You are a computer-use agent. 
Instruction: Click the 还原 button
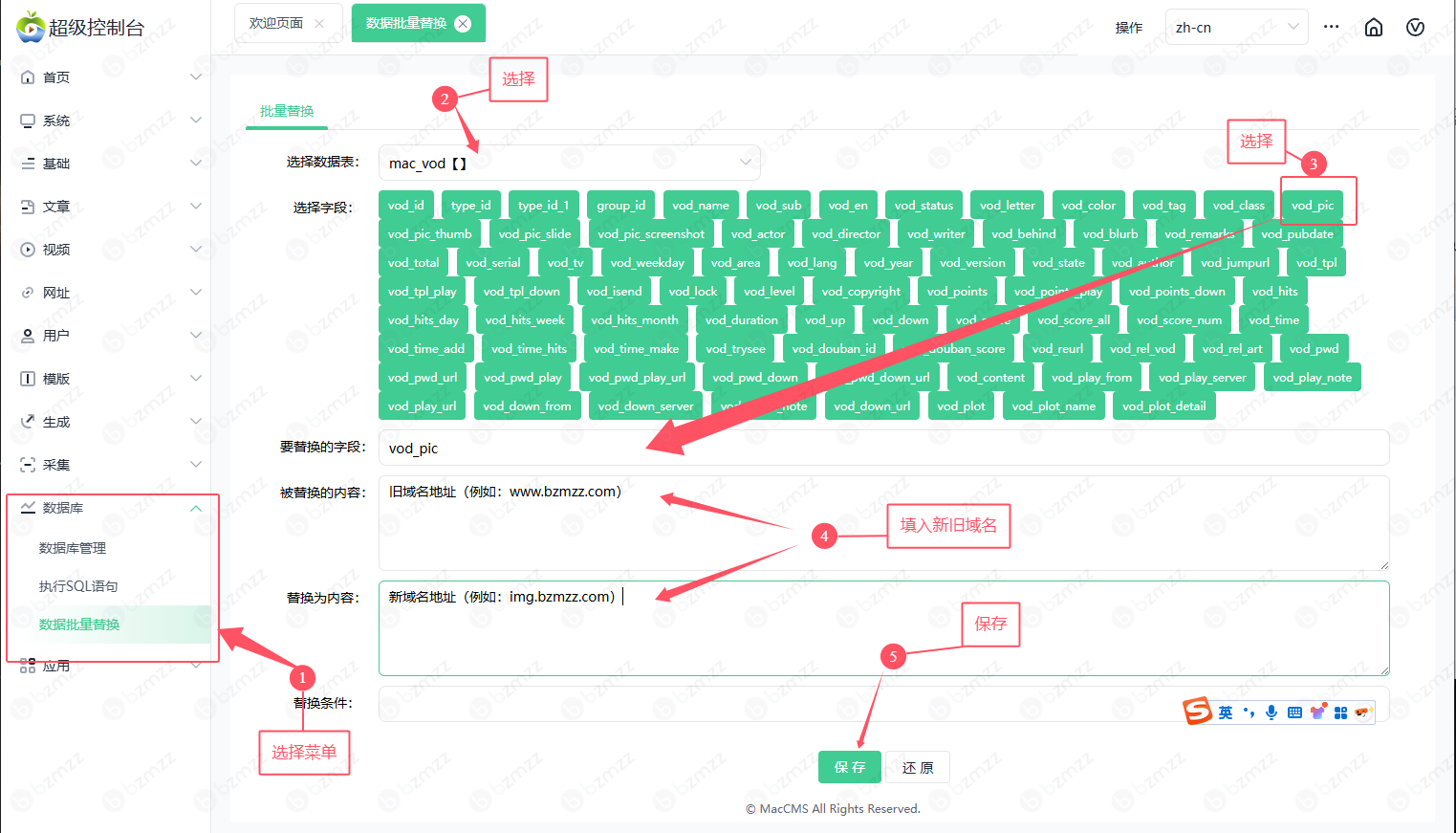pos(917,768)
